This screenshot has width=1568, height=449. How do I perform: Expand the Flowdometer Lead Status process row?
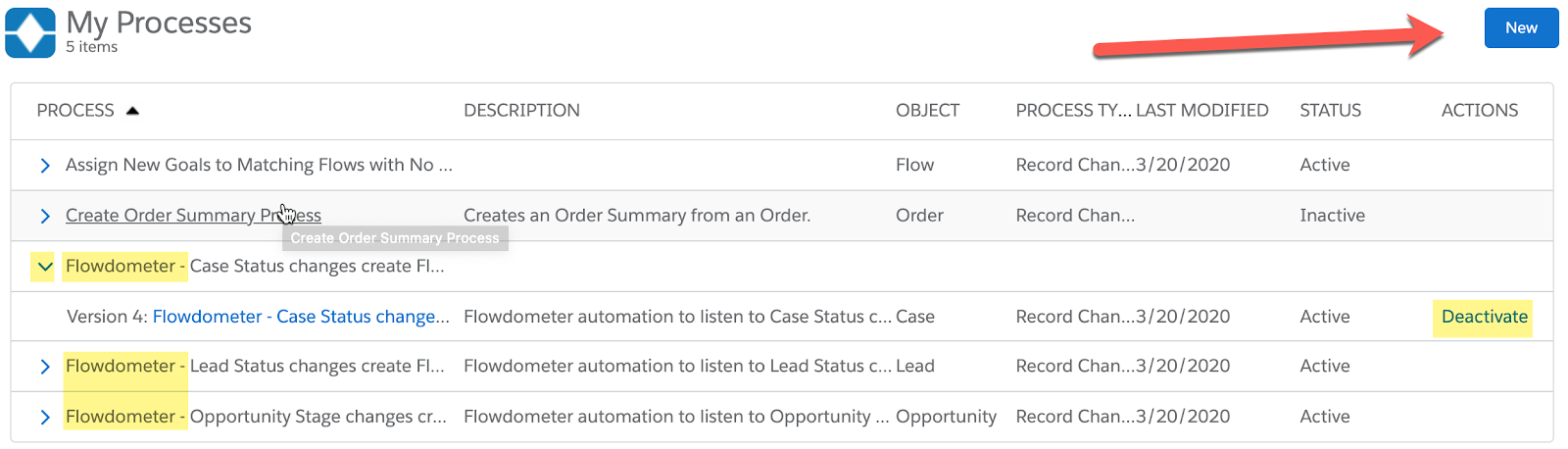(45, 367)
